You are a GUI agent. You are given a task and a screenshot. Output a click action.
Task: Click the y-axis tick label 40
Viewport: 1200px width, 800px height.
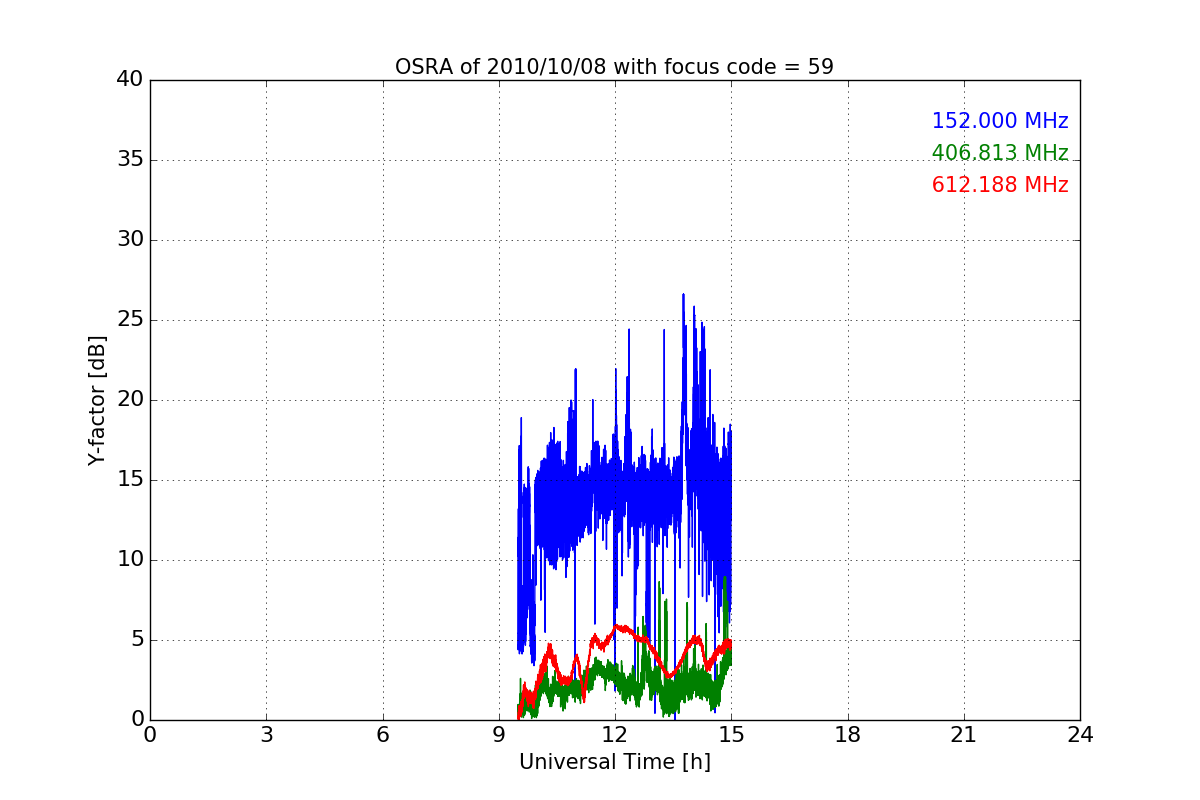(130, 80)
